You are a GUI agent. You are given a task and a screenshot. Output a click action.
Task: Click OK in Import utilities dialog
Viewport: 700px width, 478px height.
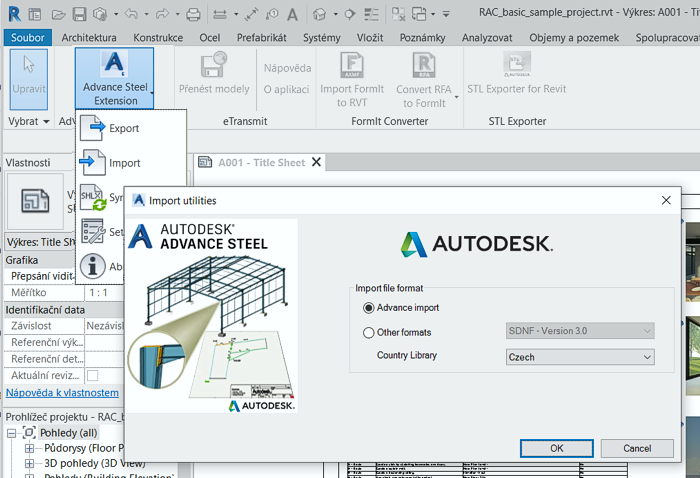(x=557, y=448)
